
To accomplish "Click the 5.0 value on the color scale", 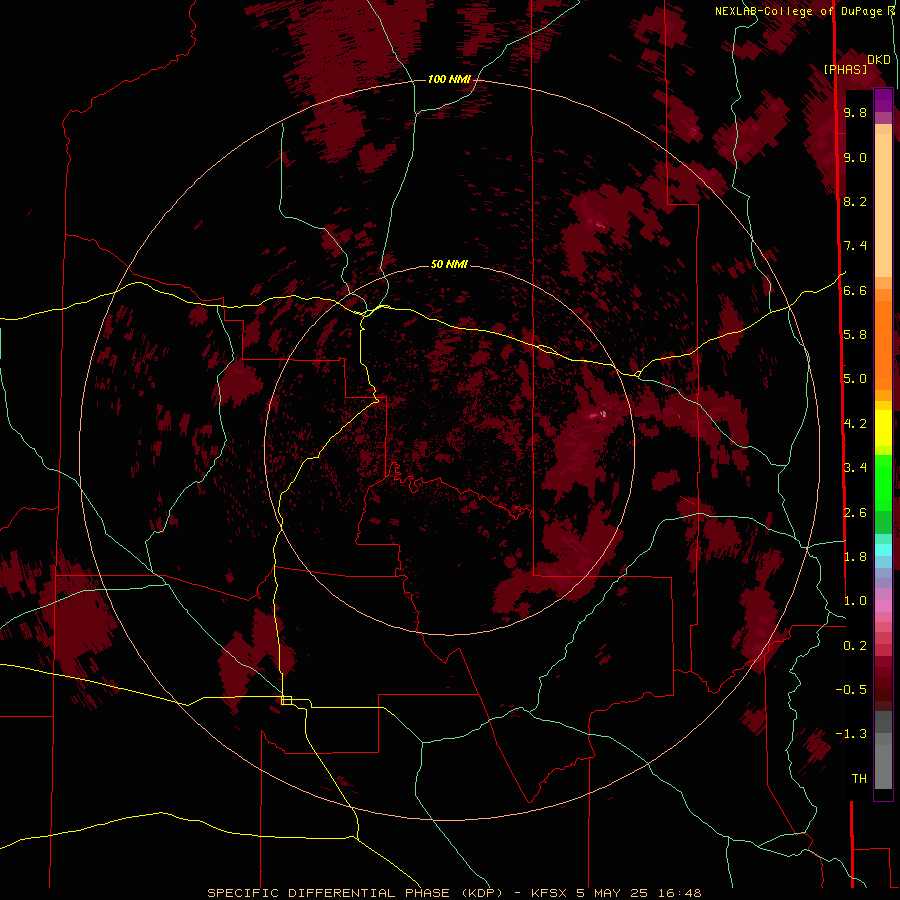I will (855, 379).
